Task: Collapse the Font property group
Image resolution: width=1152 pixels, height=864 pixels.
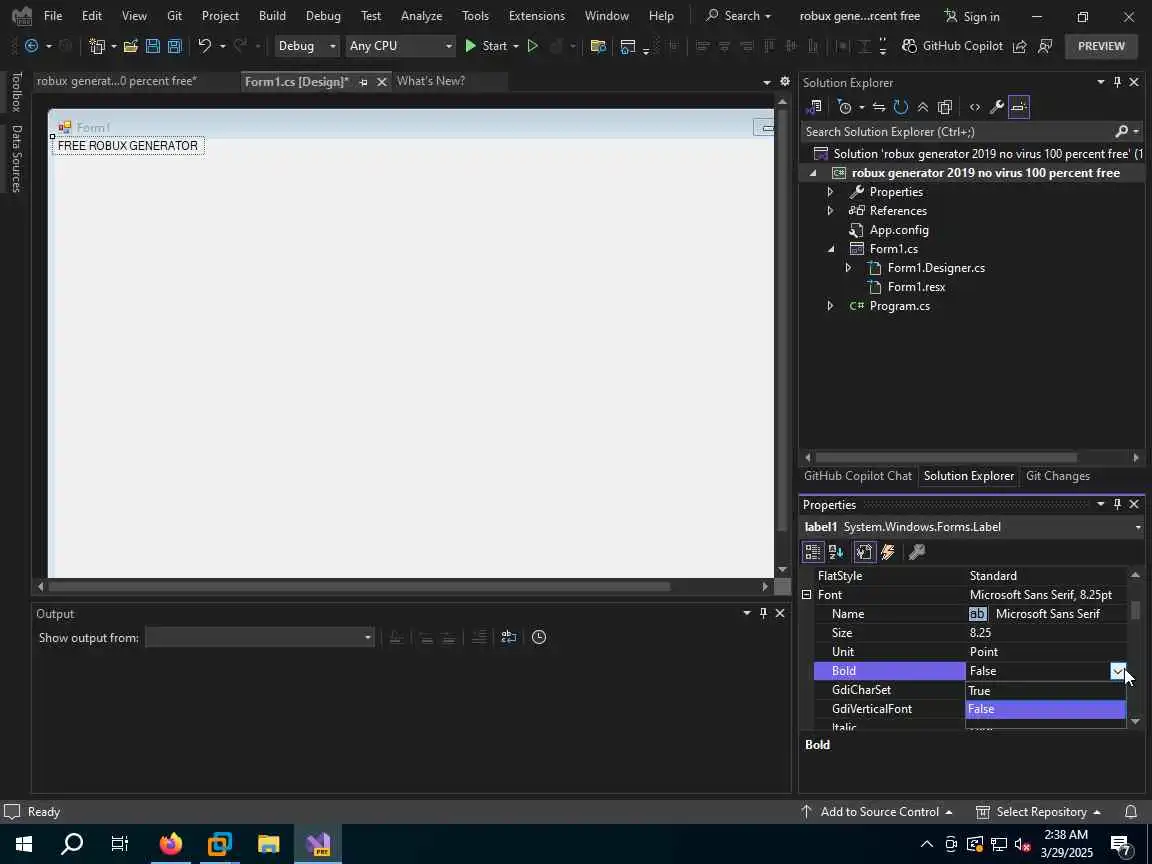Action: point(807,595)
